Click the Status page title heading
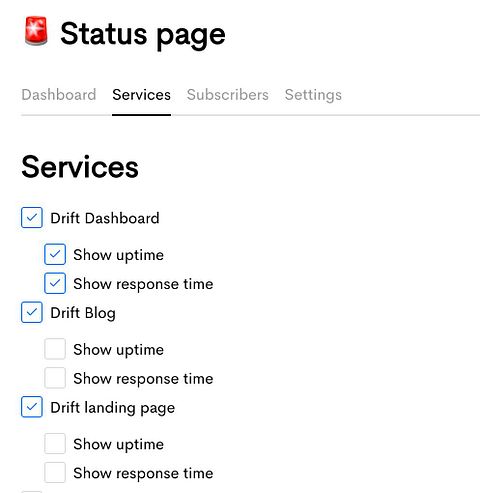 pos(143,35)
